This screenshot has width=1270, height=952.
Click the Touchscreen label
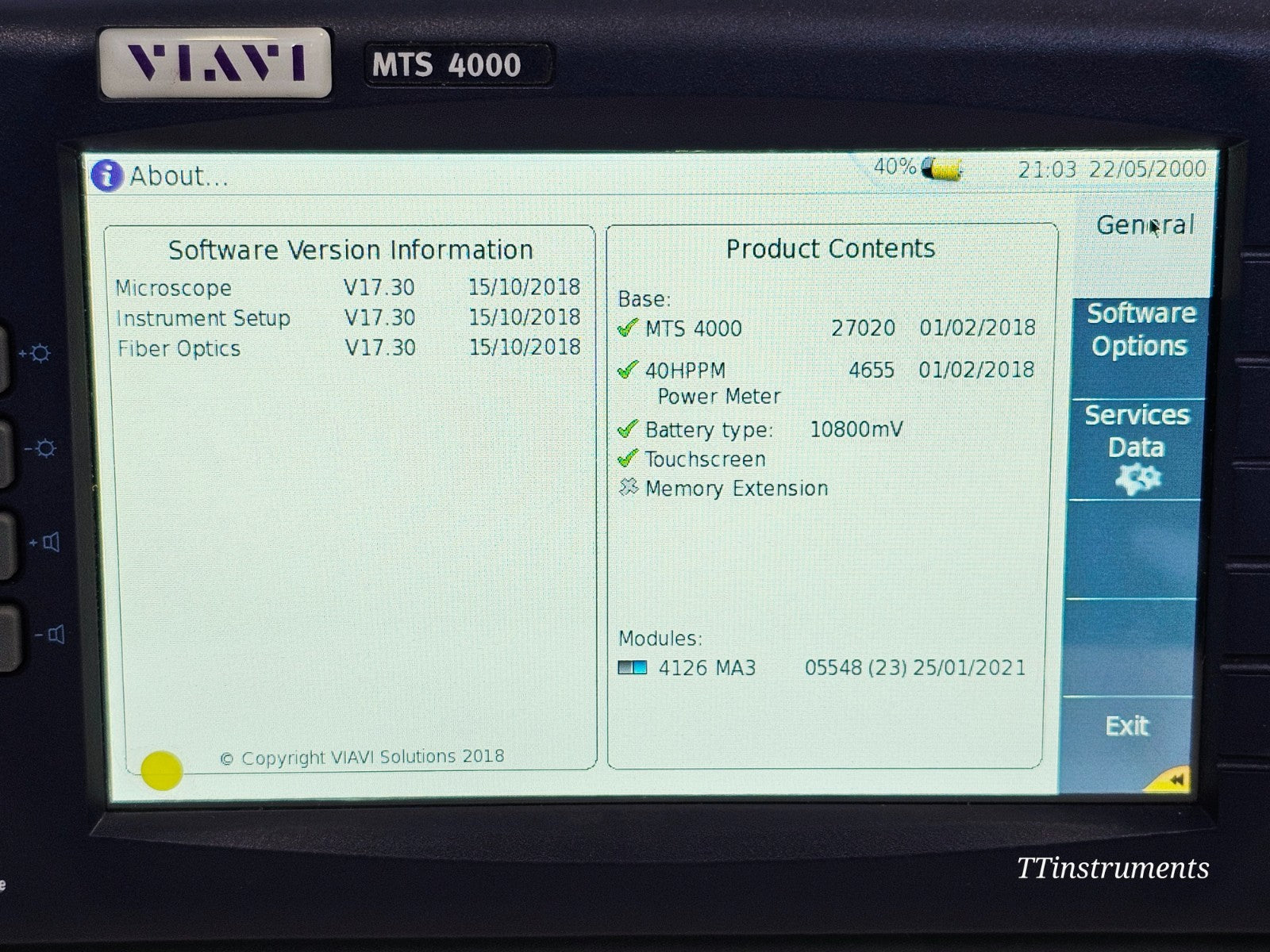coord(706,459)
